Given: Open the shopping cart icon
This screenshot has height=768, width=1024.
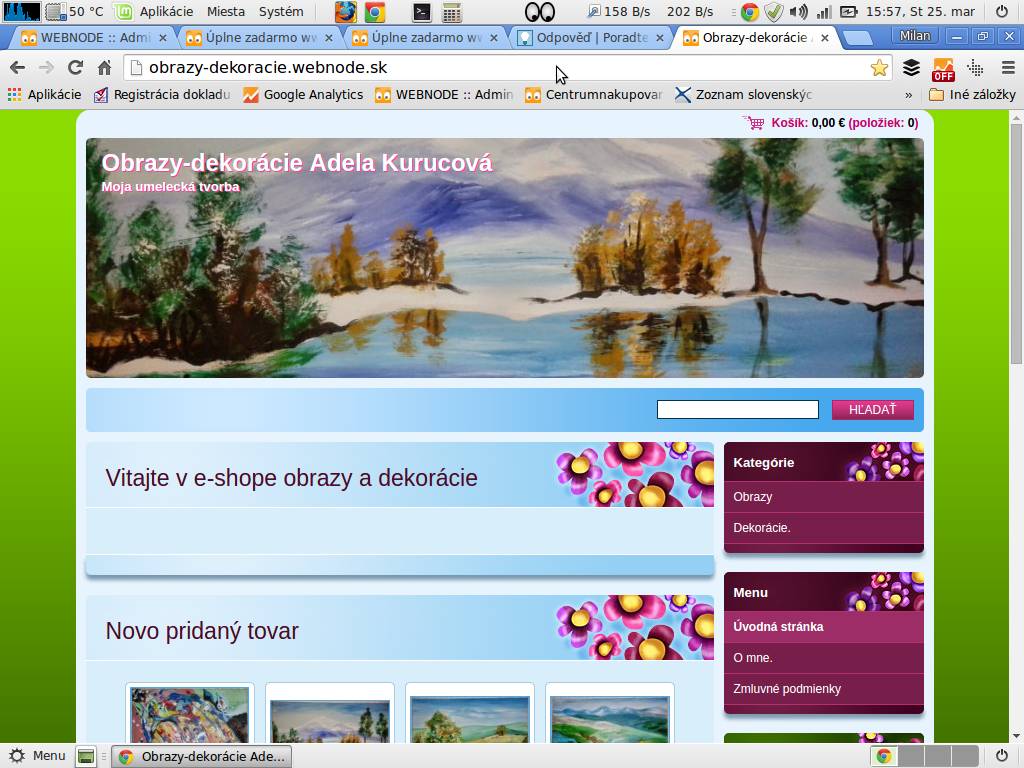Looking at the screenshot, I should [x=754, y=122].
